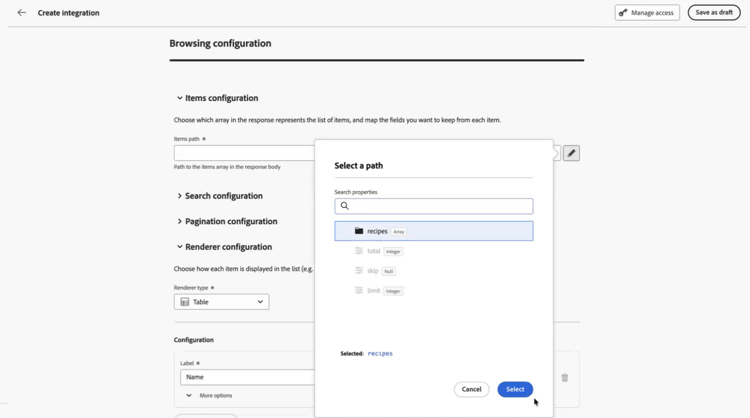Viewport: 750px width, 418px height.
Task: Click the magnifier icon in Search properties
Action: pos(344,206)
